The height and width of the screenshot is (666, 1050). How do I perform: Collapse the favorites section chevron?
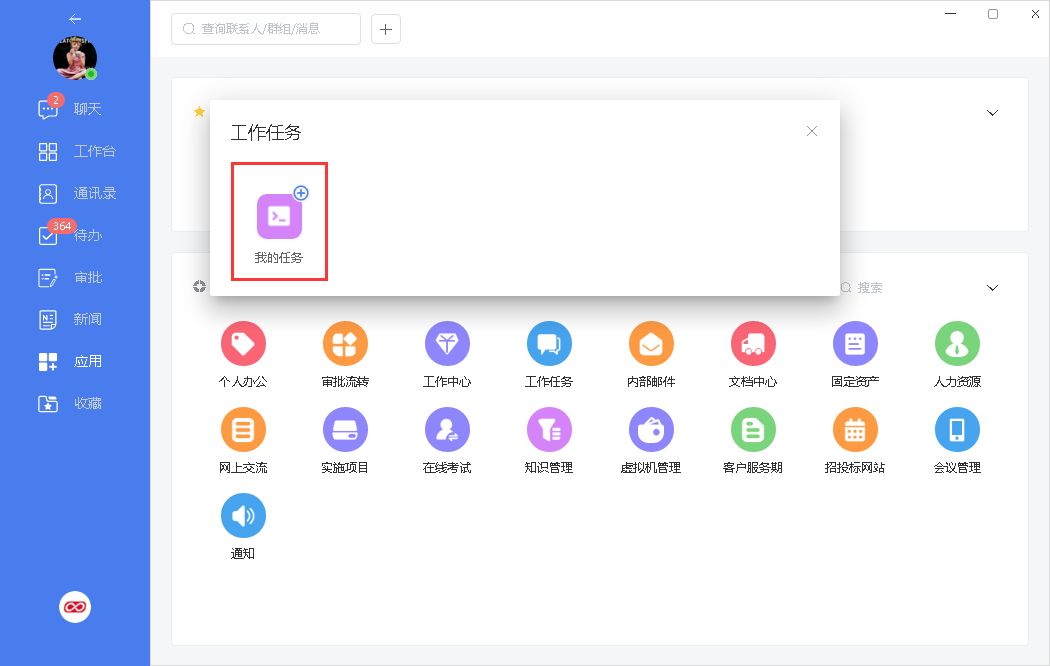(992, 113)
